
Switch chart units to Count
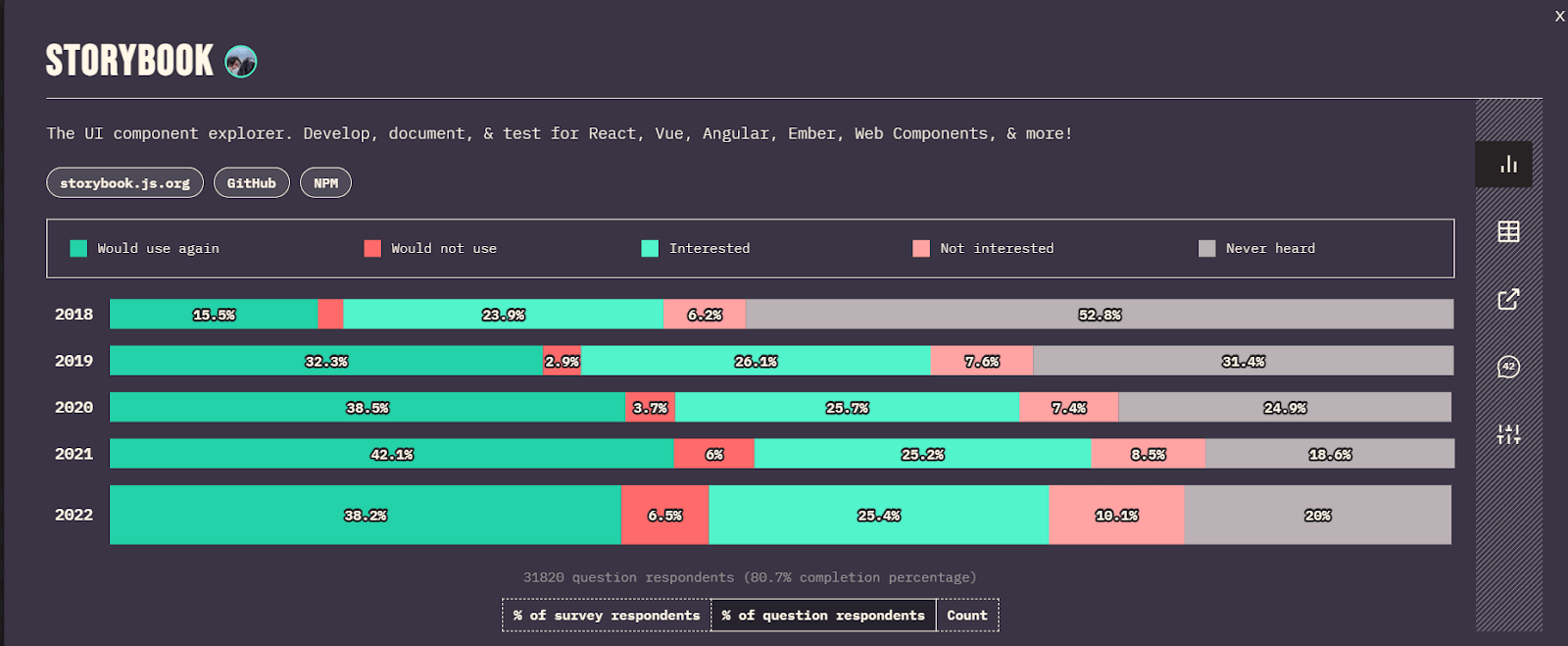(966, 616)
